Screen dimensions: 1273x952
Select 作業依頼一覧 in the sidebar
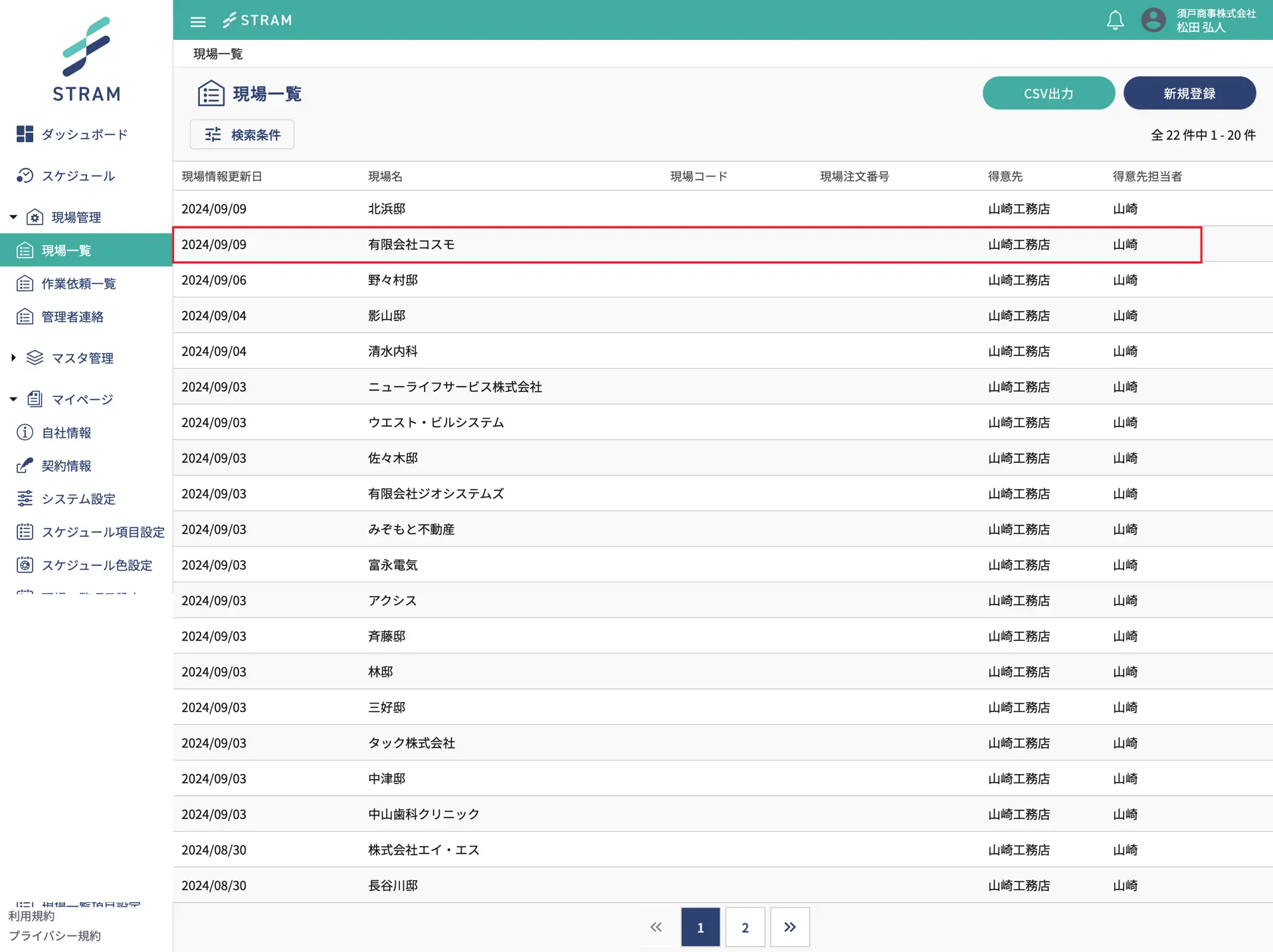coord(78,284)
